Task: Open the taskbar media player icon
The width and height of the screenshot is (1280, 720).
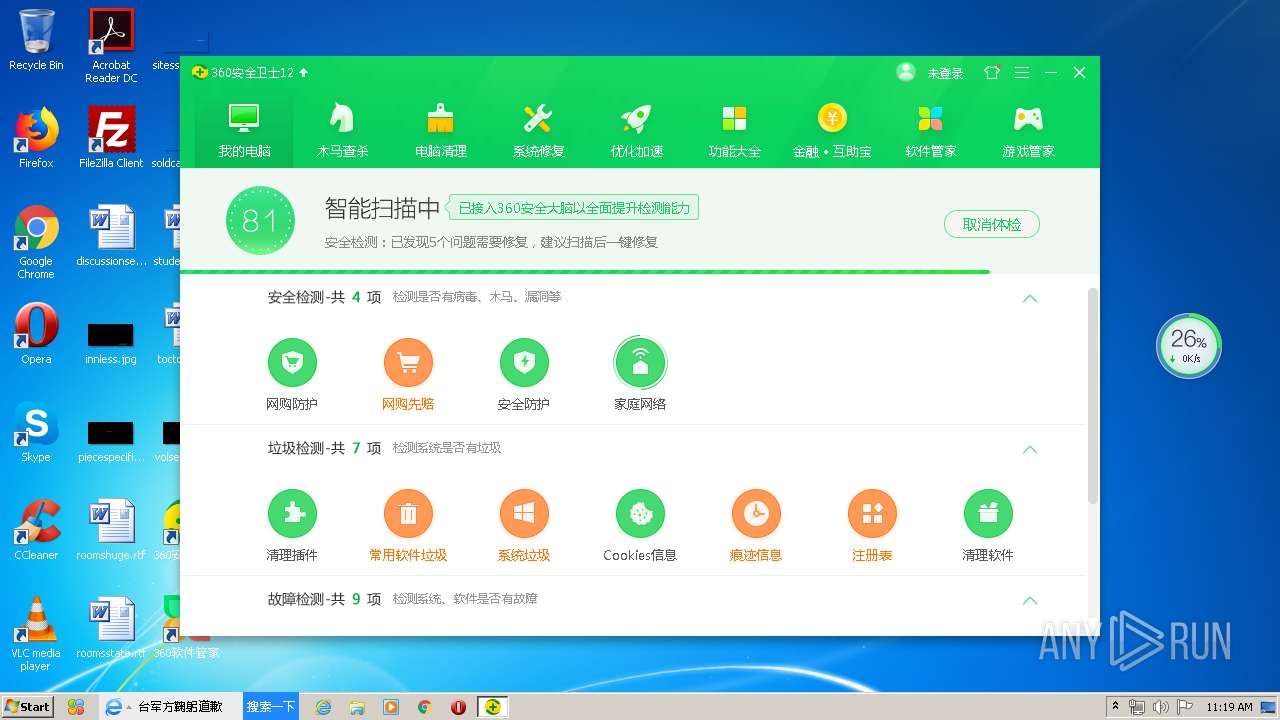Action: pos(391,707)
